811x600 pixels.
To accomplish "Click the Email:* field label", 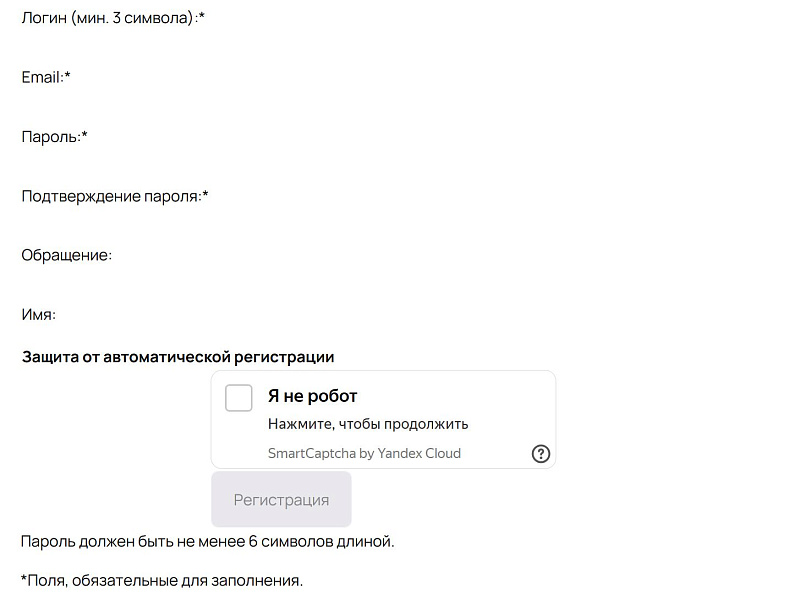I will pos(45,76).
